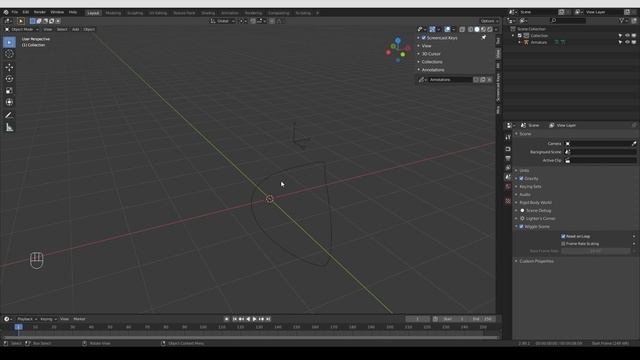Select the Measure tool
Viewport: 640px width, 360px height.
pyautogui.click(x=9, y=128)
